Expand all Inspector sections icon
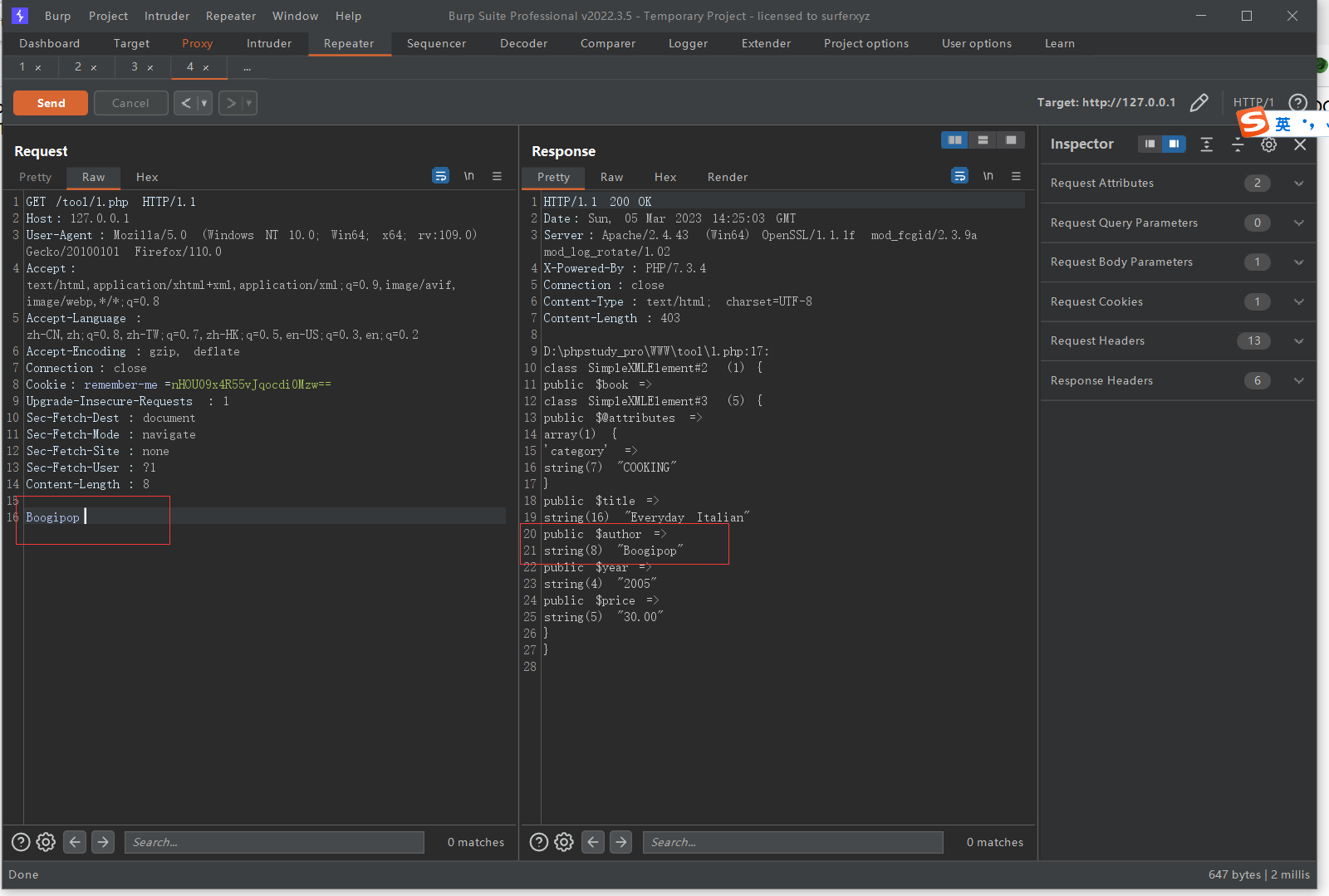This screenshot has width=1329, height=896. pyautogui.click(x=1207, y=144)
